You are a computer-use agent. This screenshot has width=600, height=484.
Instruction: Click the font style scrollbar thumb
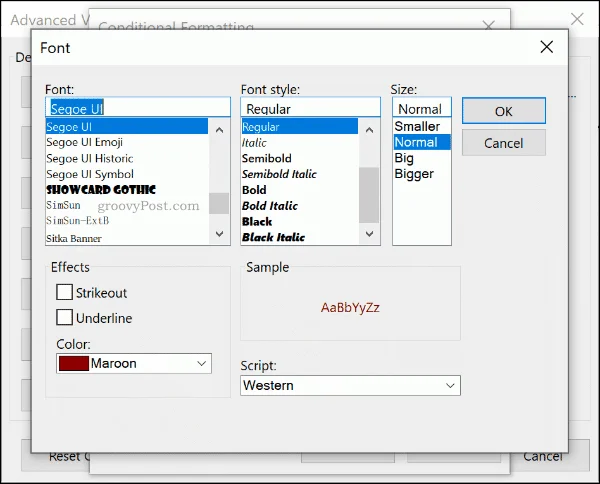click(369, 195)
